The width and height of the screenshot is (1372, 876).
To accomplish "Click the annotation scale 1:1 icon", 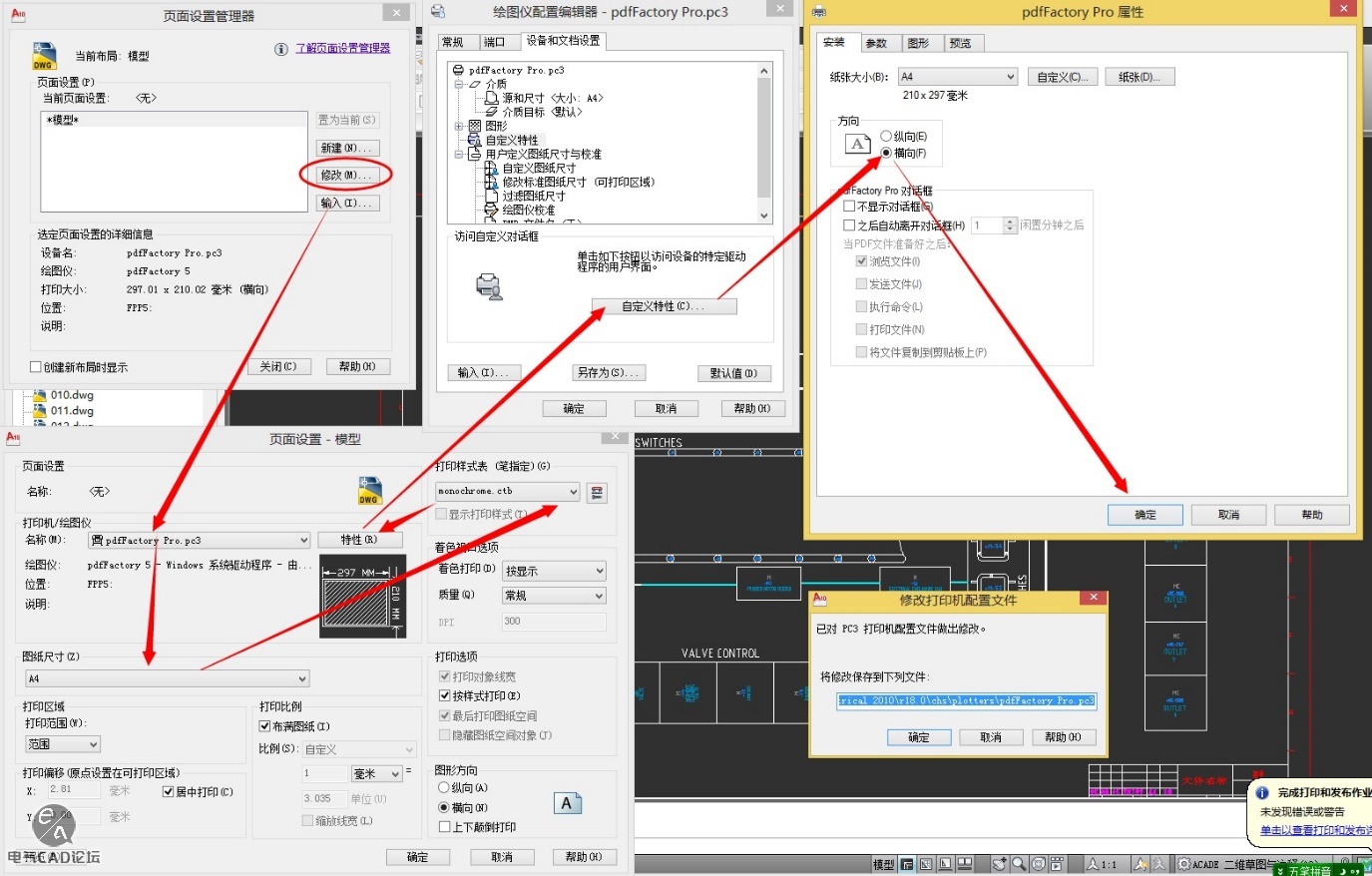I will (1102, 864).
